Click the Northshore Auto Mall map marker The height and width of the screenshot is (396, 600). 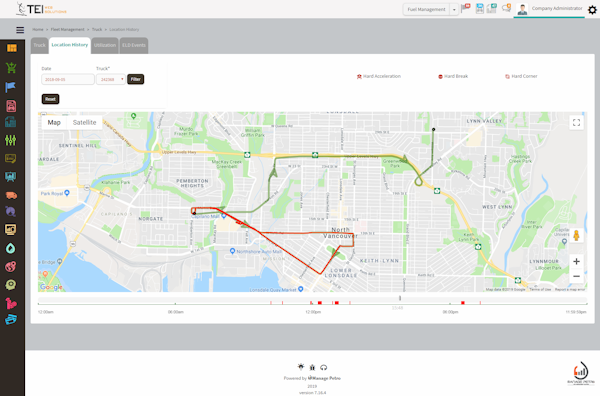coord(232,251)
